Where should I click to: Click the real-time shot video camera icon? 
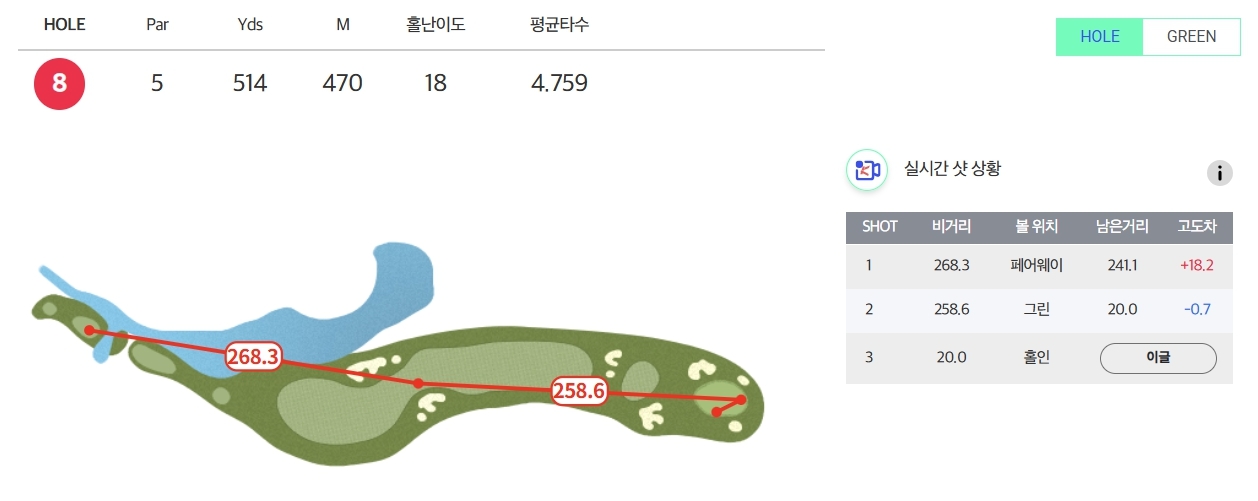click(x=866, y=170)
